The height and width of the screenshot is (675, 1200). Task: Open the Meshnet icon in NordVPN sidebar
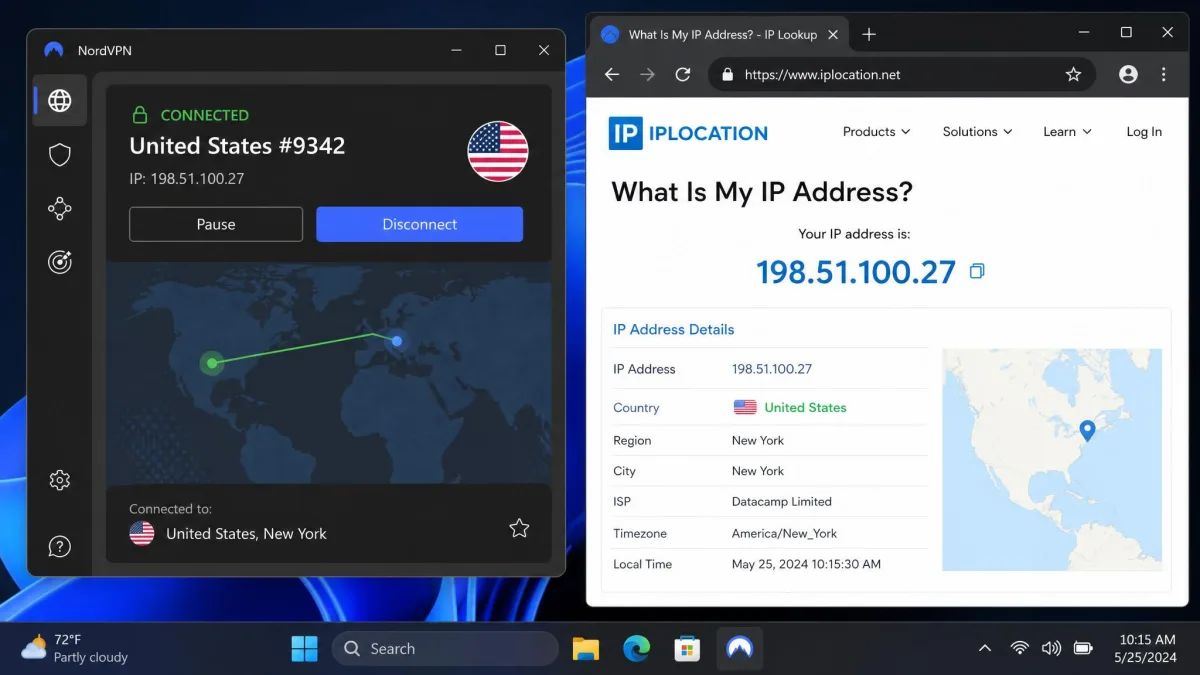pos(60,208)
